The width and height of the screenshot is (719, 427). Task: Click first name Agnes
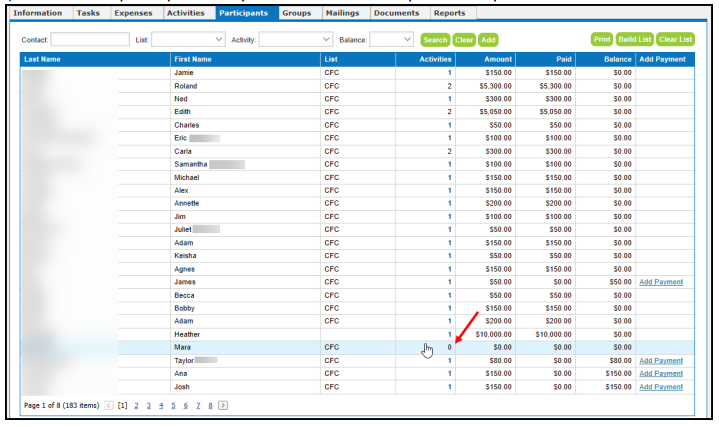click(184, 269)
